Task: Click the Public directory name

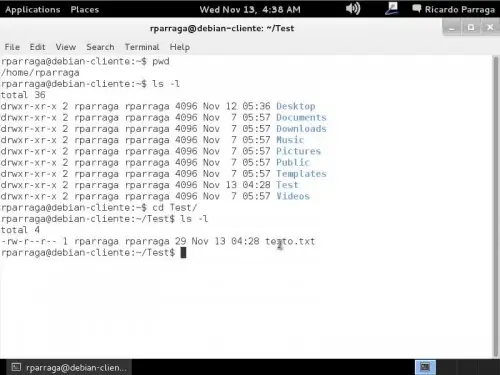Action: coord(293,163)
